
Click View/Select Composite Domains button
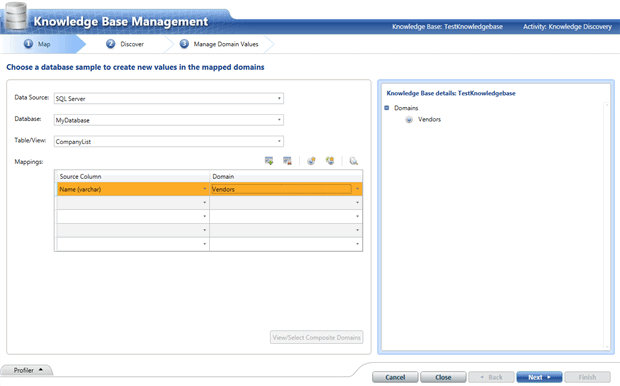[316, 337]
